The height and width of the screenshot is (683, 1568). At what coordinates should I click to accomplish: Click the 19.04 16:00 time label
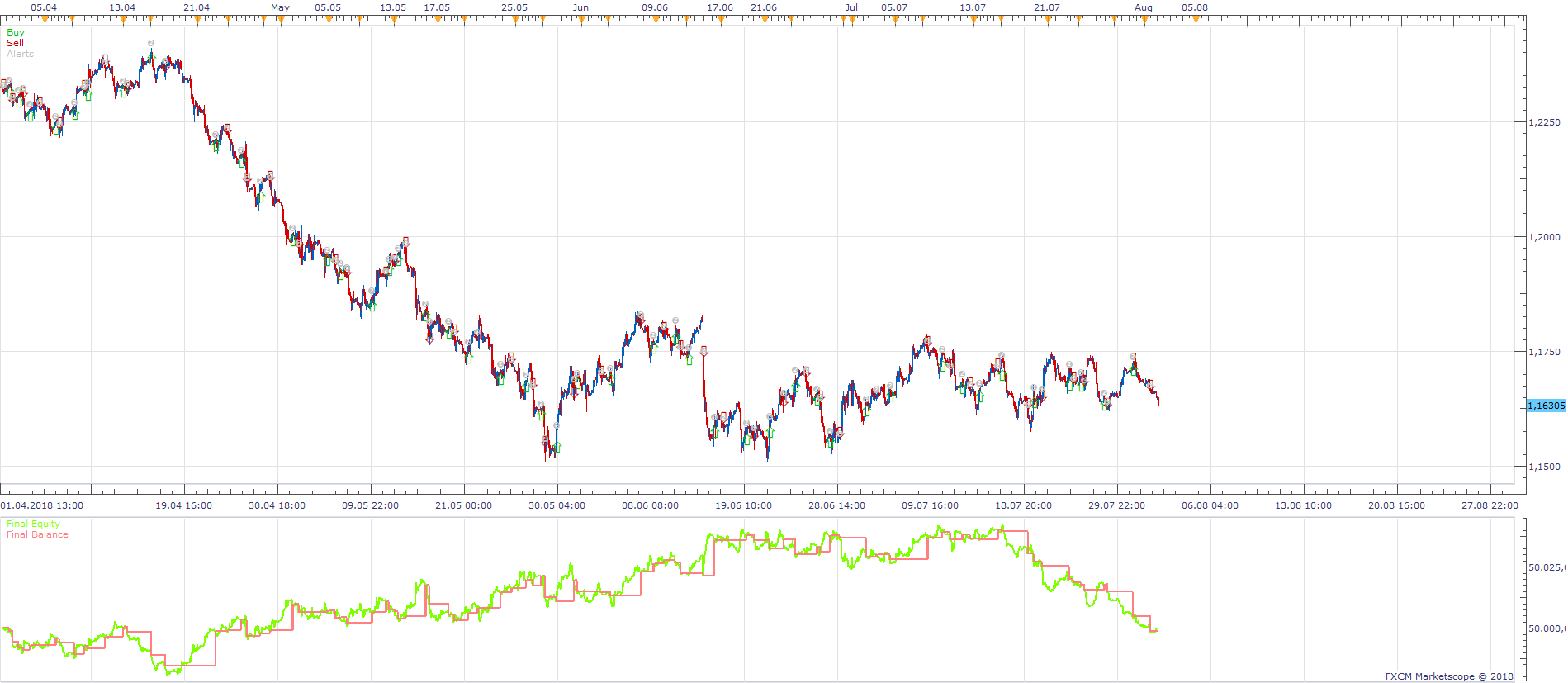183,505
